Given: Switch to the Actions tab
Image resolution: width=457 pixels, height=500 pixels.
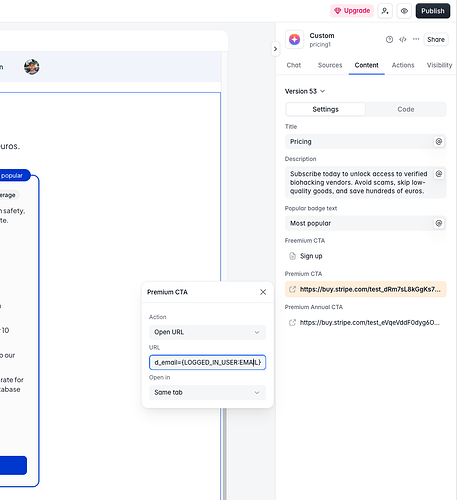Looking at the screenshot, I should (x=403, y=65).
